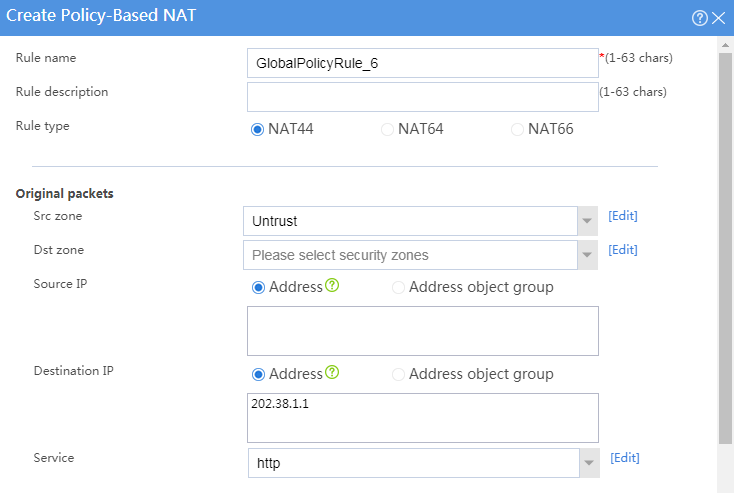The height and width of the screenshot is (493, 734).
Task: Click the Rule description input field
Action: [423, 97]
